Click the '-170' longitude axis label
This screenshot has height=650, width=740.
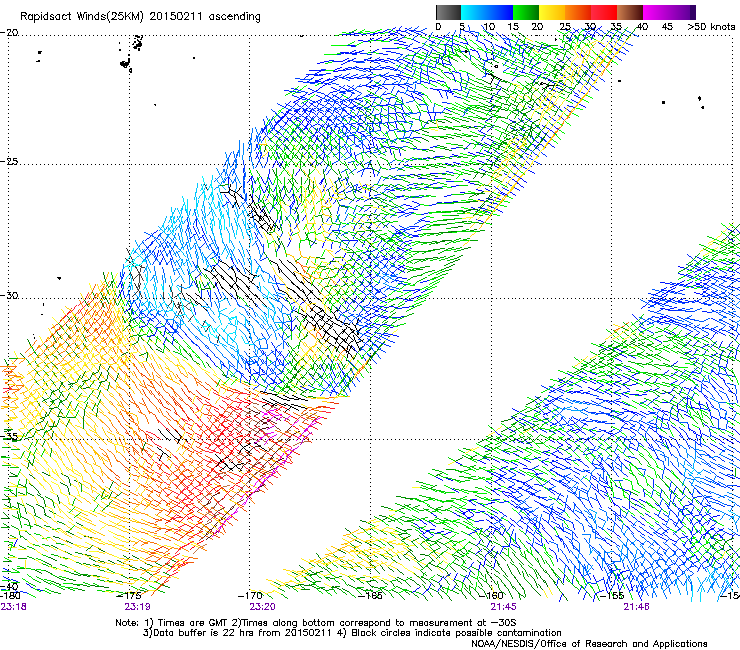click(x=250, y=596)
